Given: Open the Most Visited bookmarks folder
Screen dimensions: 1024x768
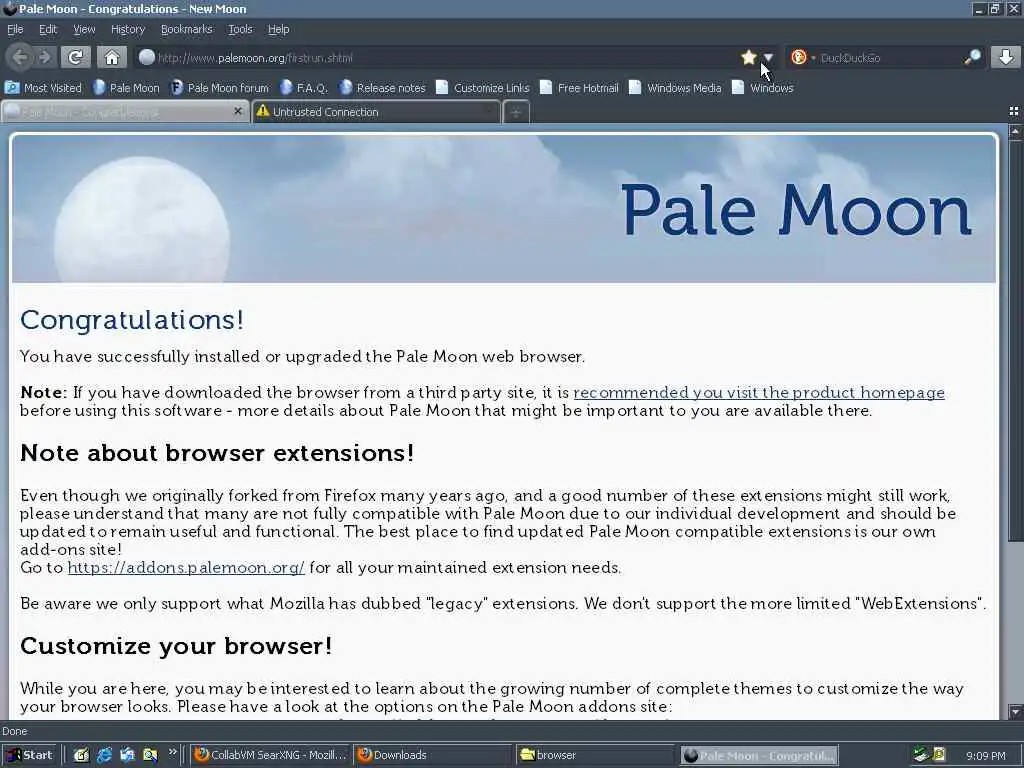Looking at the screenshot, I should click(x=43, y=88).
